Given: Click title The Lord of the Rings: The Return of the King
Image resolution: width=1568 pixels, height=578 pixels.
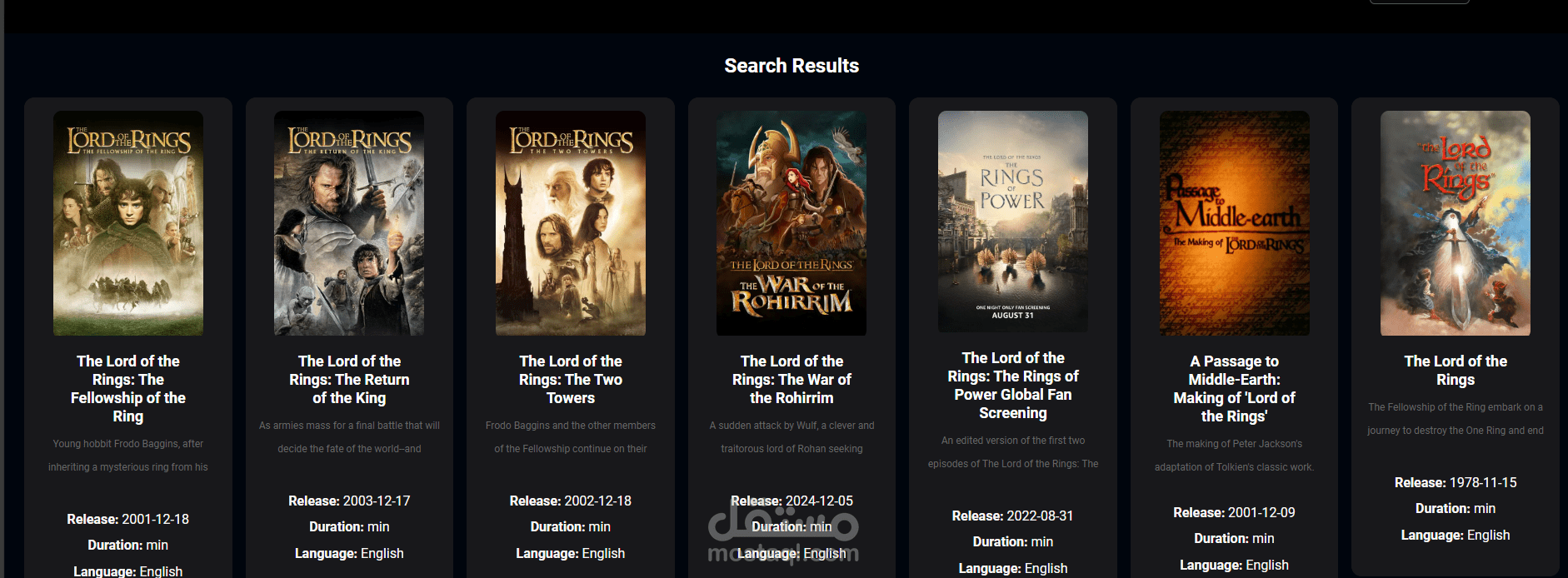Looking at the screenshot, I should [x=349, y=379].
